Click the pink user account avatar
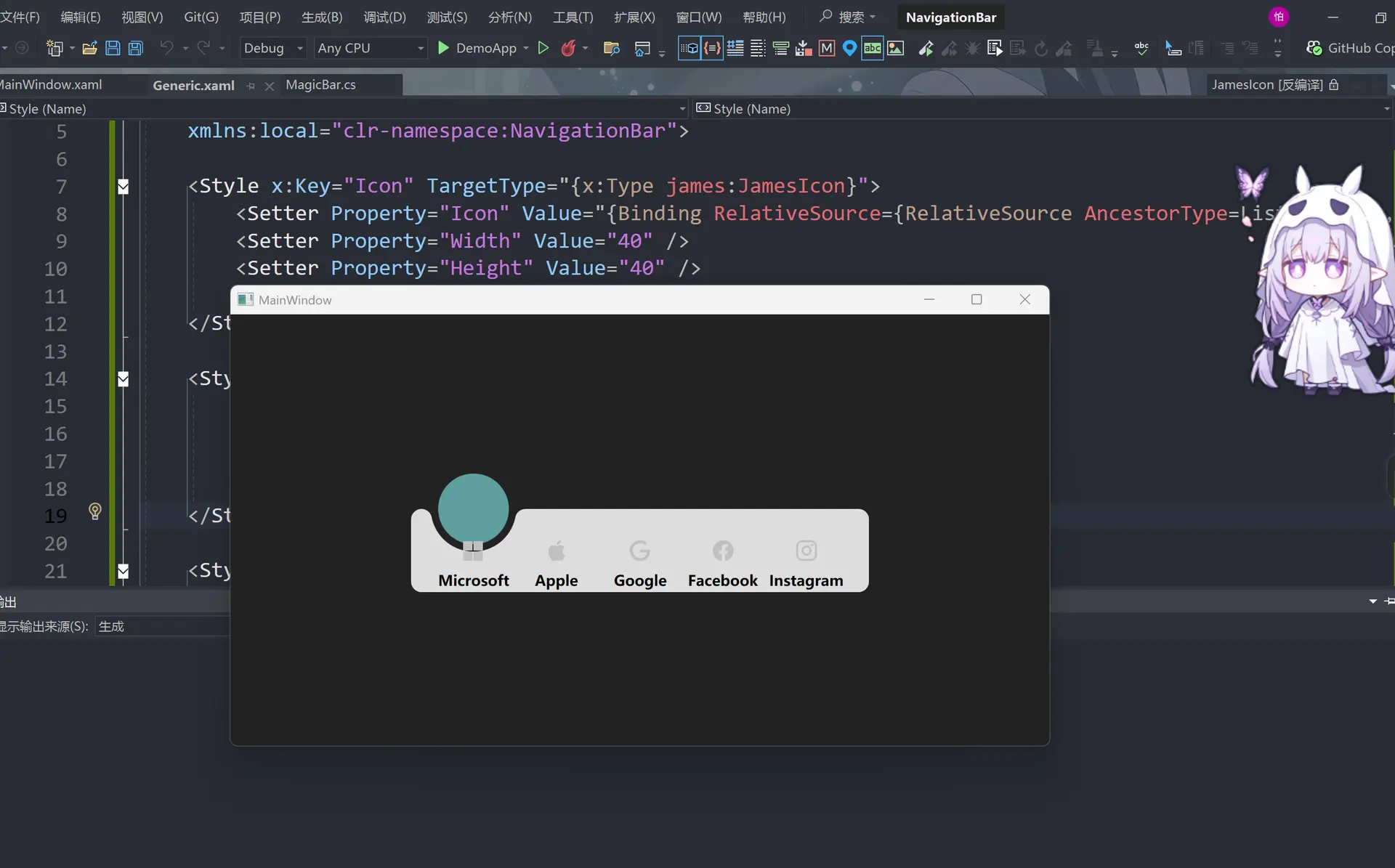Viewport: 1395px width, 868px height. pyautogui.click(x=1279, y=17)
